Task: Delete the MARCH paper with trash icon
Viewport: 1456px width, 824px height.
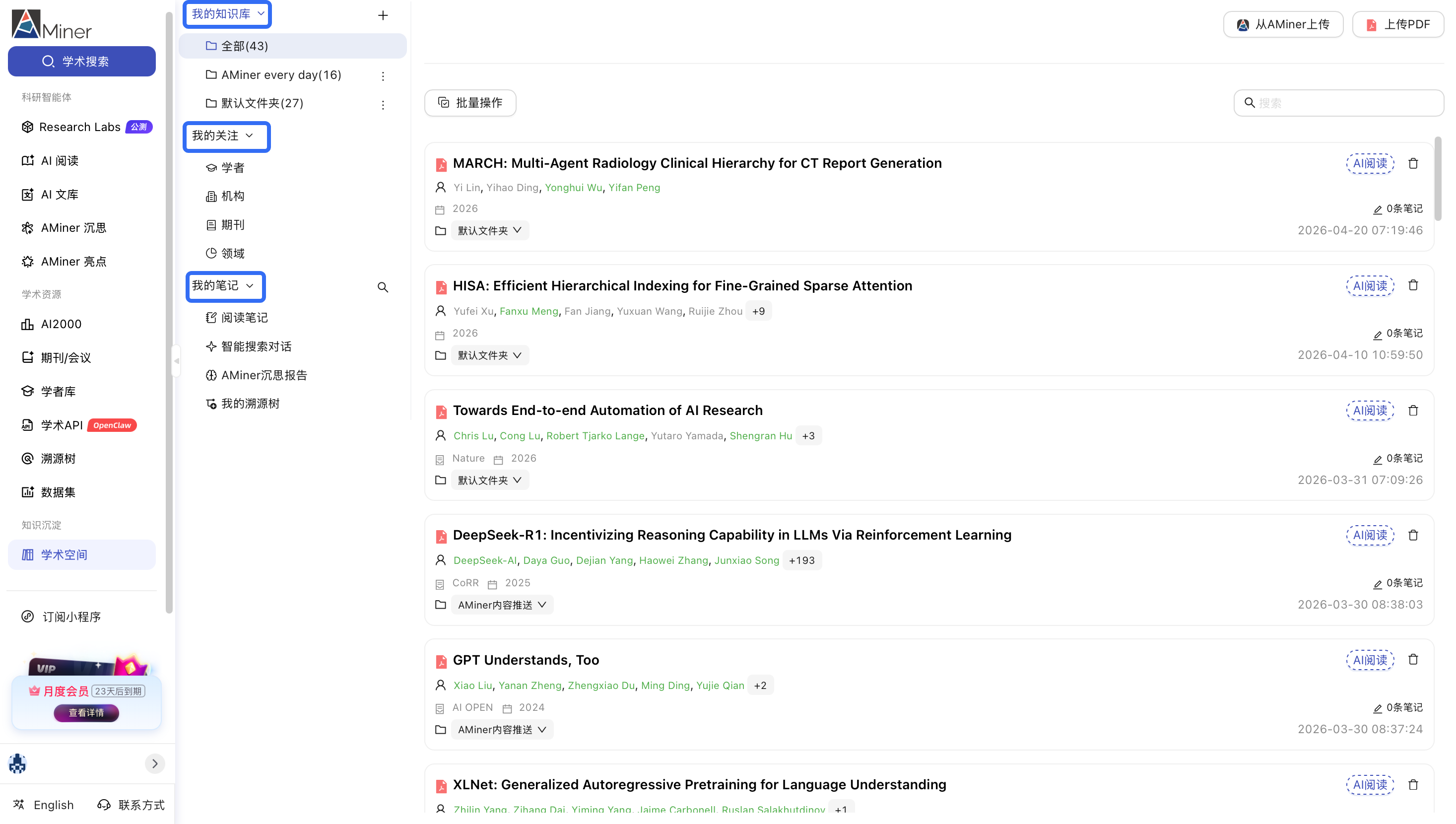Action: 1413,163
